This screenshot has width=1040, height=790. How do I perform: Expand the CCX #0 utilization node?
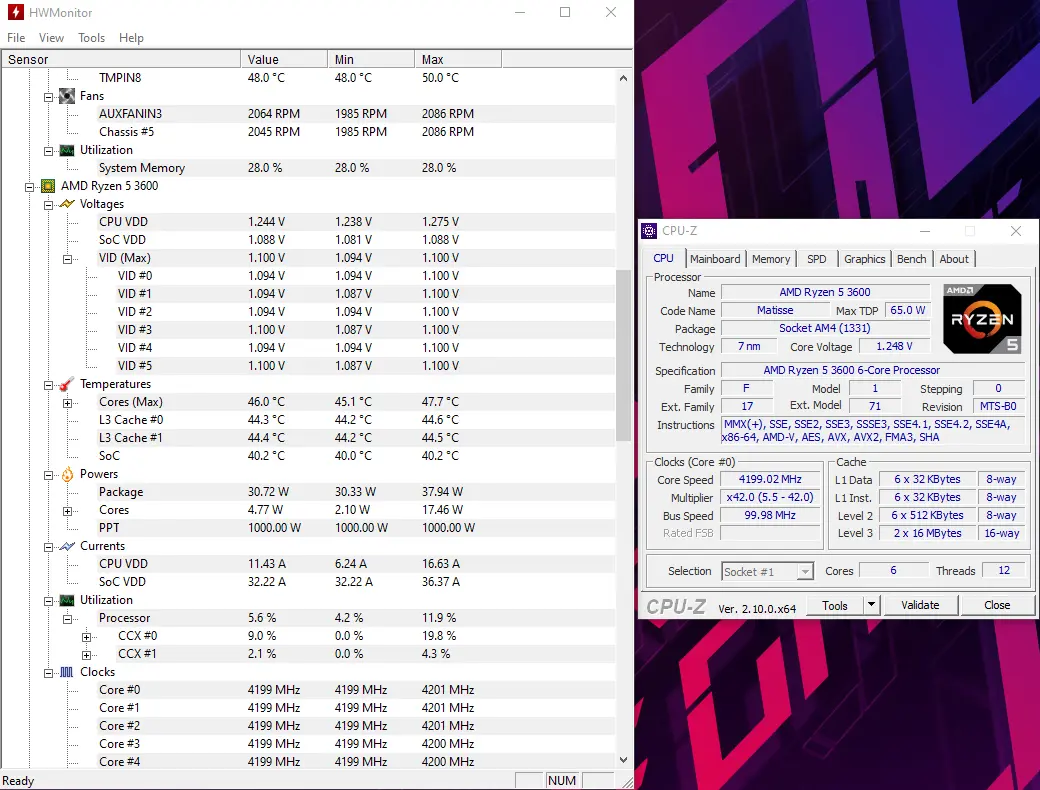pos(86,637)
